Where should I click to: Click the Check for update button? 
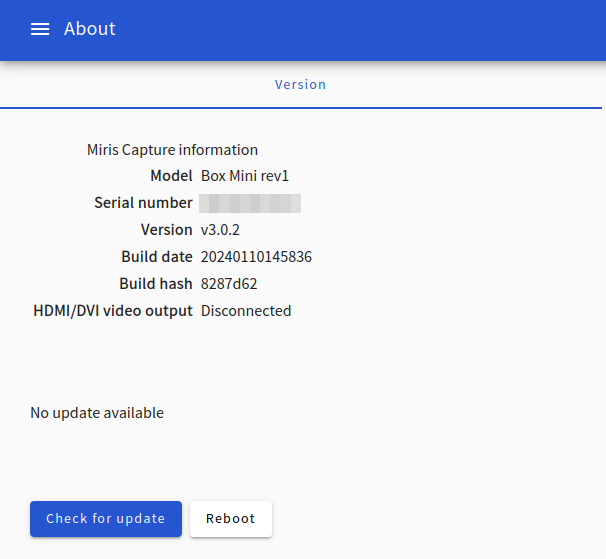pos(106,519)
